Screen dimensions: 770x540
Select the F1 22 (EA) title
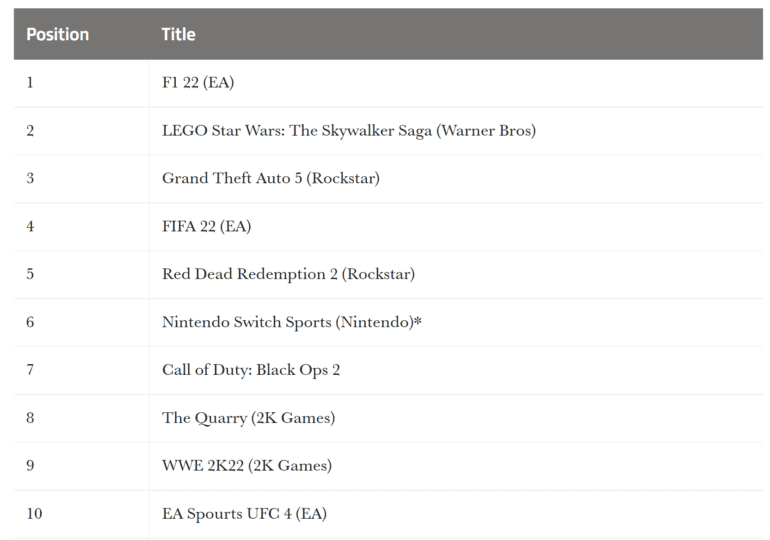tap(198, 82)
